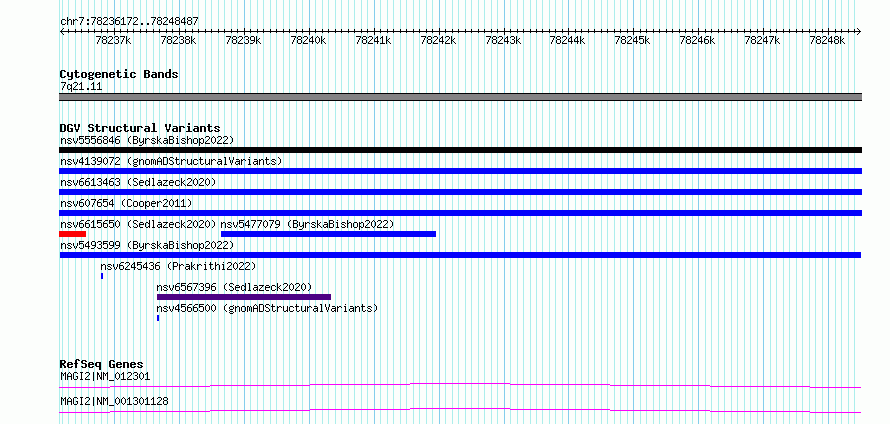
Task: Click the nsv4566500 (gnomADStructuralVariants) label
Action: pos(267,308)
